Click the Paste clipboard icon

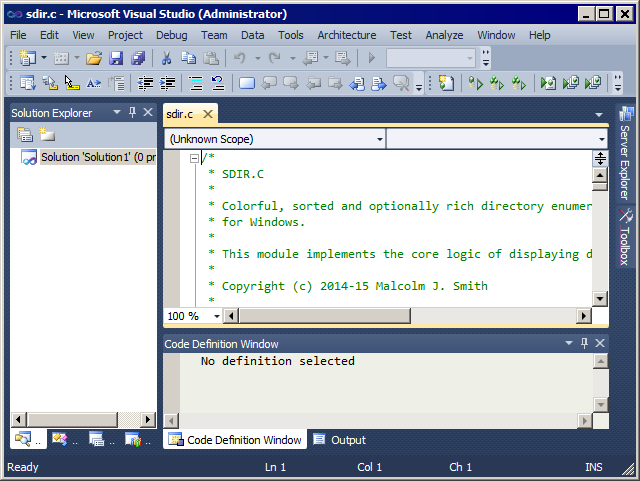click(211, 58)
